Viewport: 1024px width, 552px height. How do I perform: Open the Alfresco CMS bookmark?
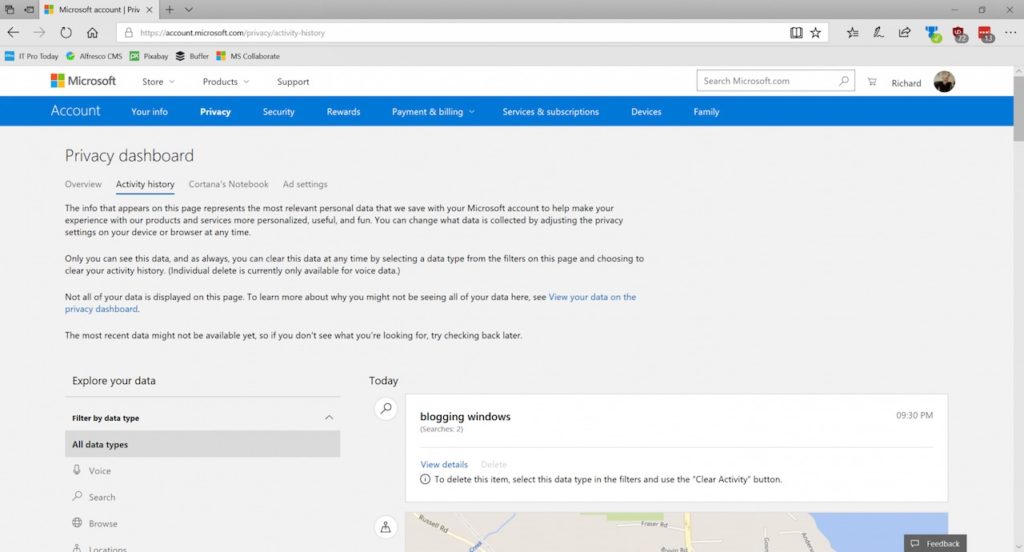pyautogui.click(x=94, y=56)
